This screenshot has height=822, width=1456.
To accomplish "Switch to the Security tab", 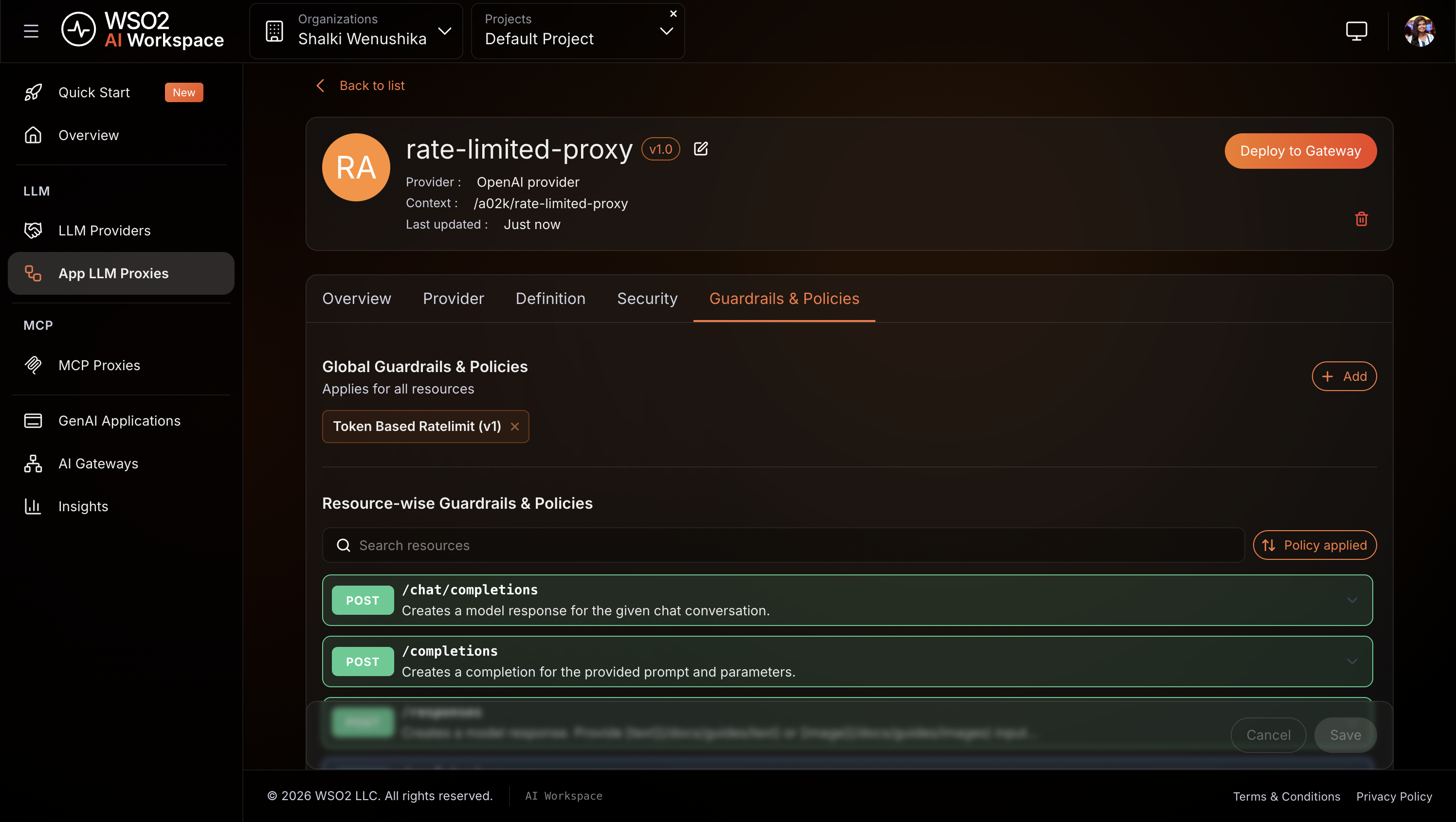I will [x=647, y=298].
